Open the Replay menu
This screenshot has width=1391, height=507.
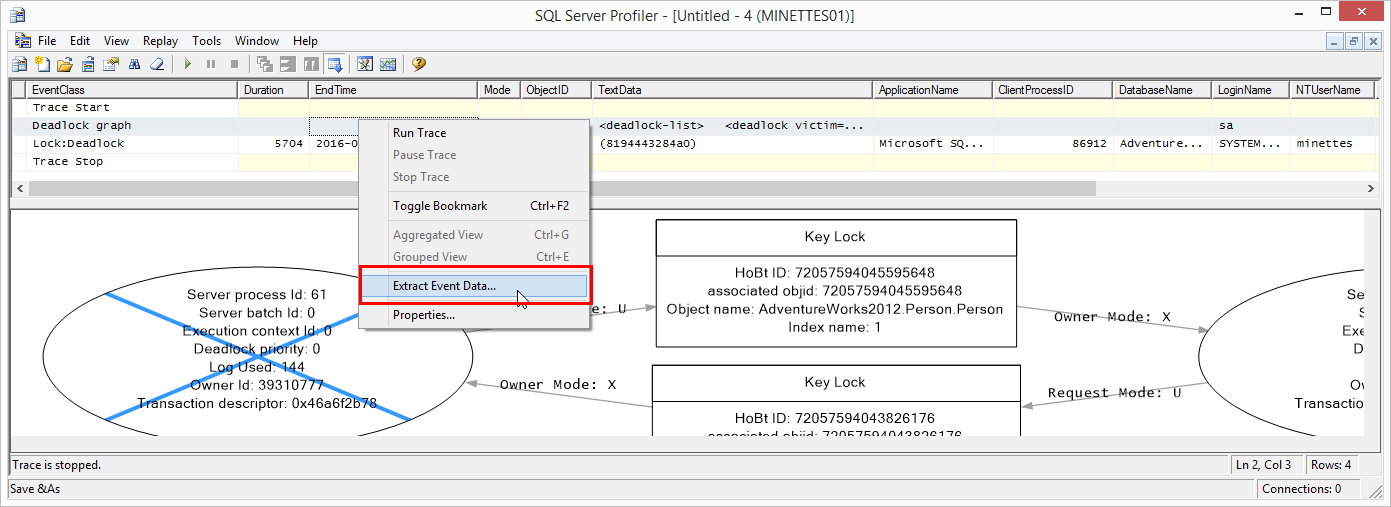click(x=160, y=41)
